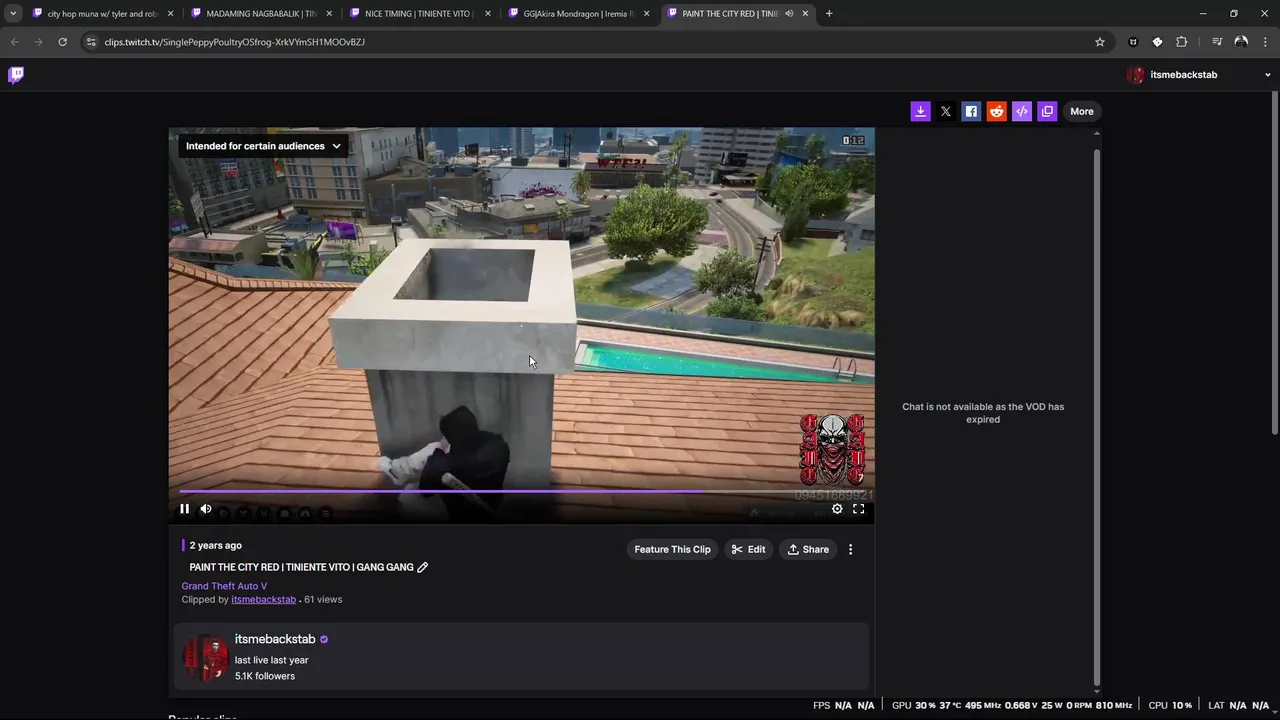Copy the embed code with the </> icon
Image resolution: width=1280 pixels, height=720 pixels.
1021,111
